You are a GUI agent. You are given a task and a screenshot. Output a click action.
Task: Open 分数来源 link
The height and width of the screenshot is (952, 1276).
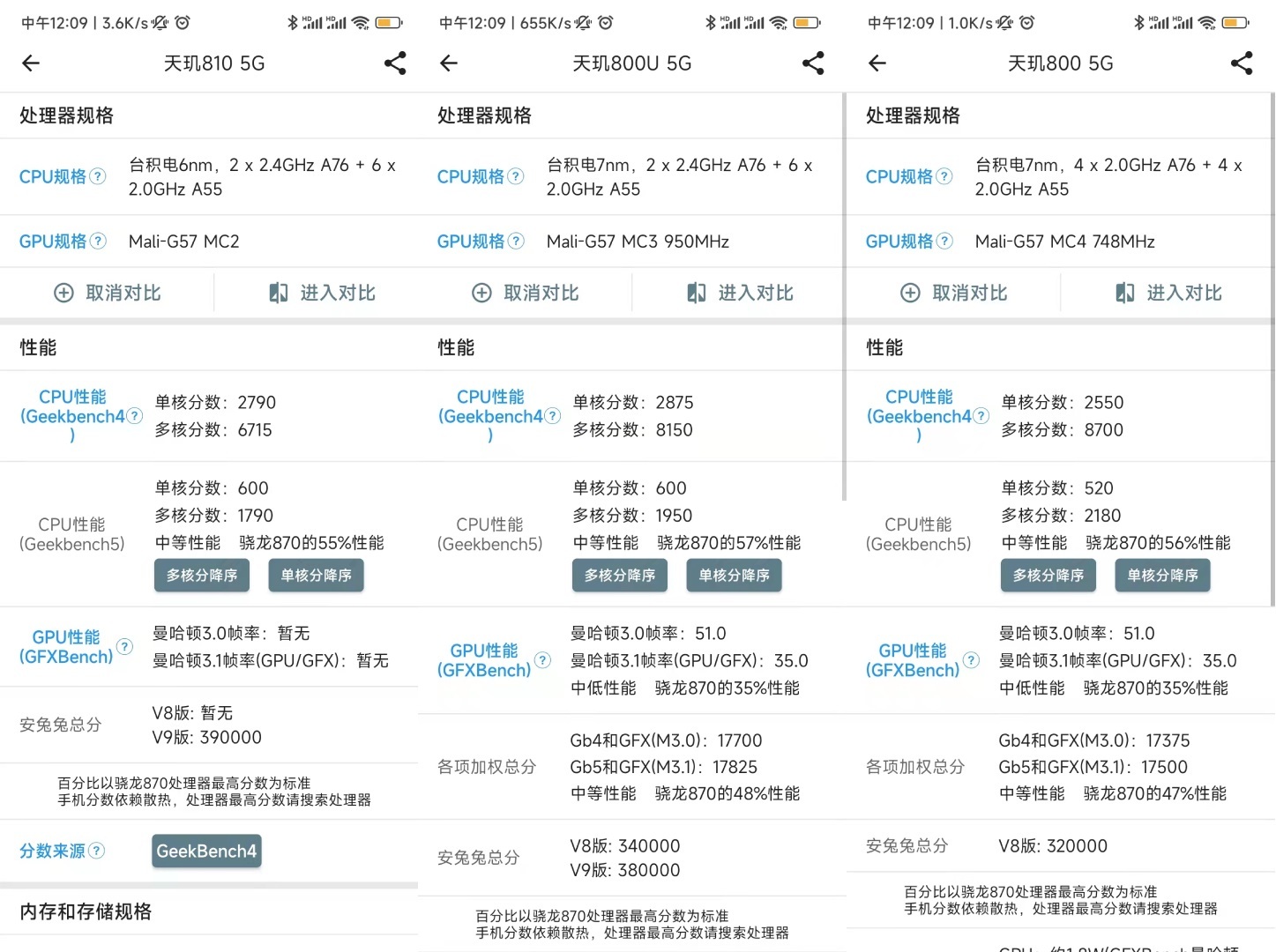[53, 851]
